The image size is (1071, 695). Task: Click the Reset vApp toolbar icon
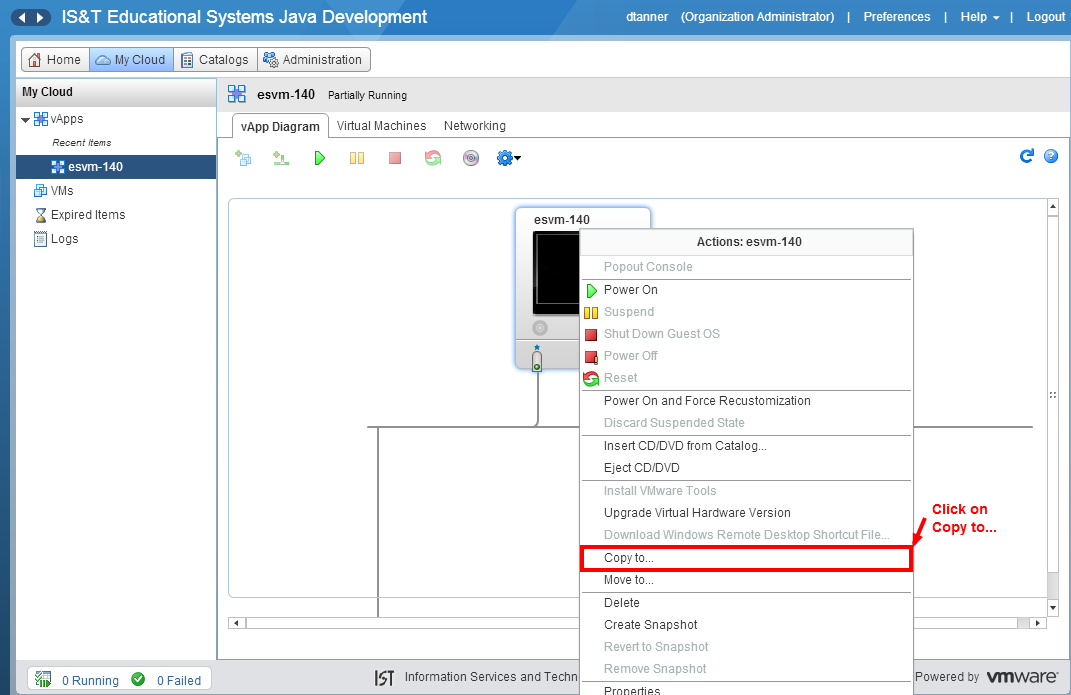(433, 158)
